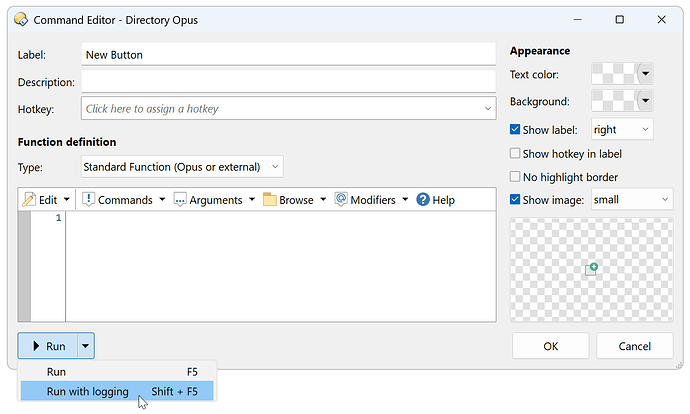Click into the Label input field
The height and width of the screenshot is (414, 690).
click(288, 55)
